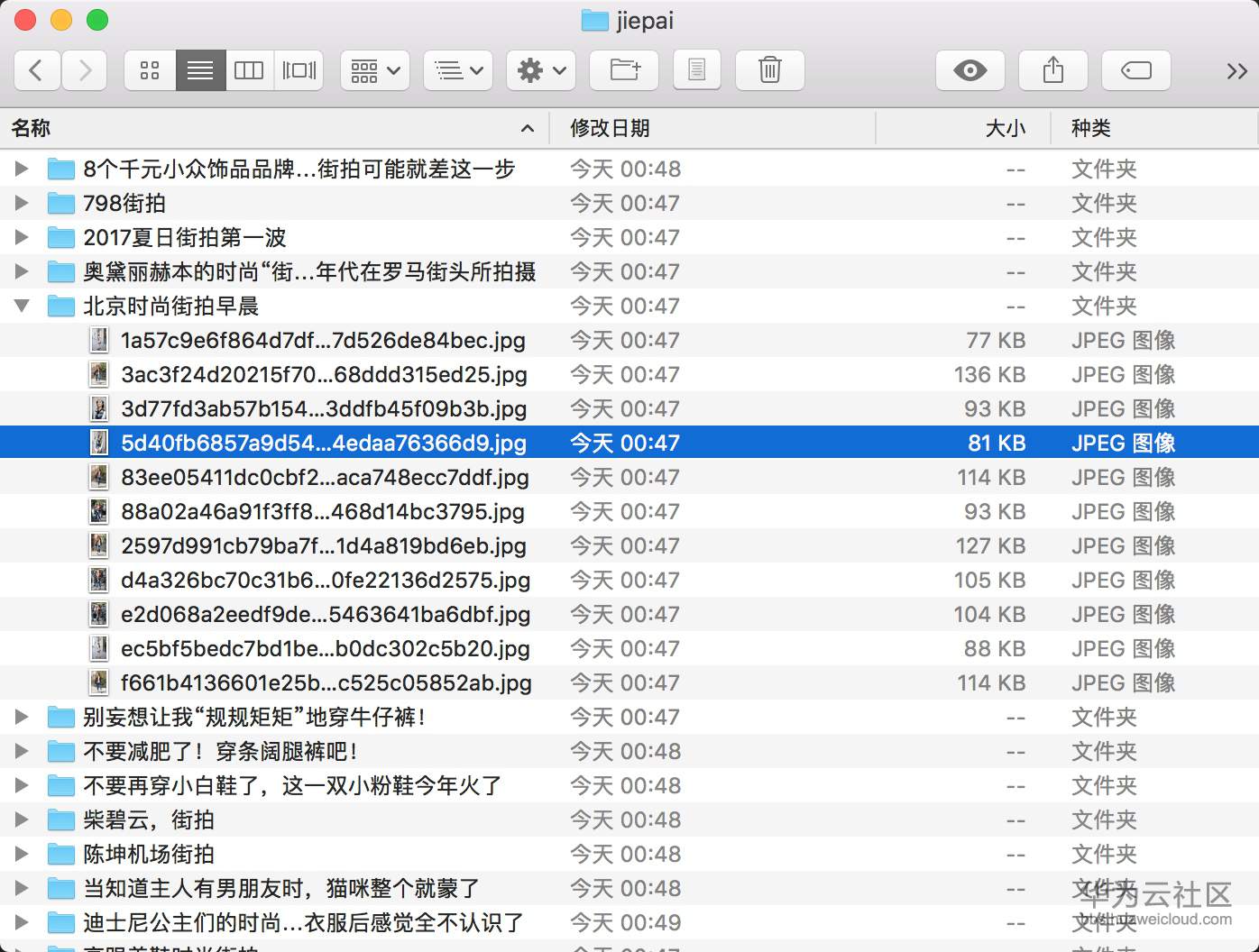Click the 柴碧云，街拍 folder icon
The height and width of the screenshot is (952, 1259).
point(60,819)
